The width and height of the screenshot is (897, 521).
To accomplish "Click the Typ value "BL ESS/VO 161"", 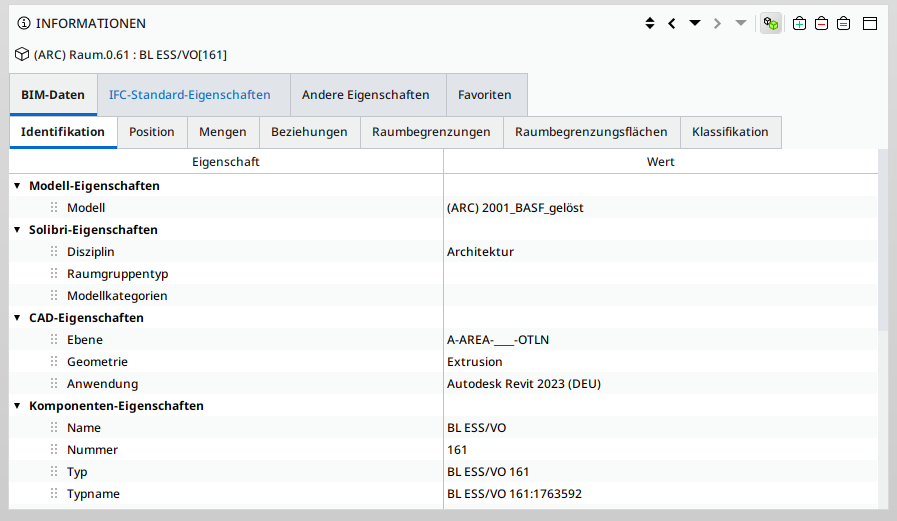I will click(x=488, y=472).
